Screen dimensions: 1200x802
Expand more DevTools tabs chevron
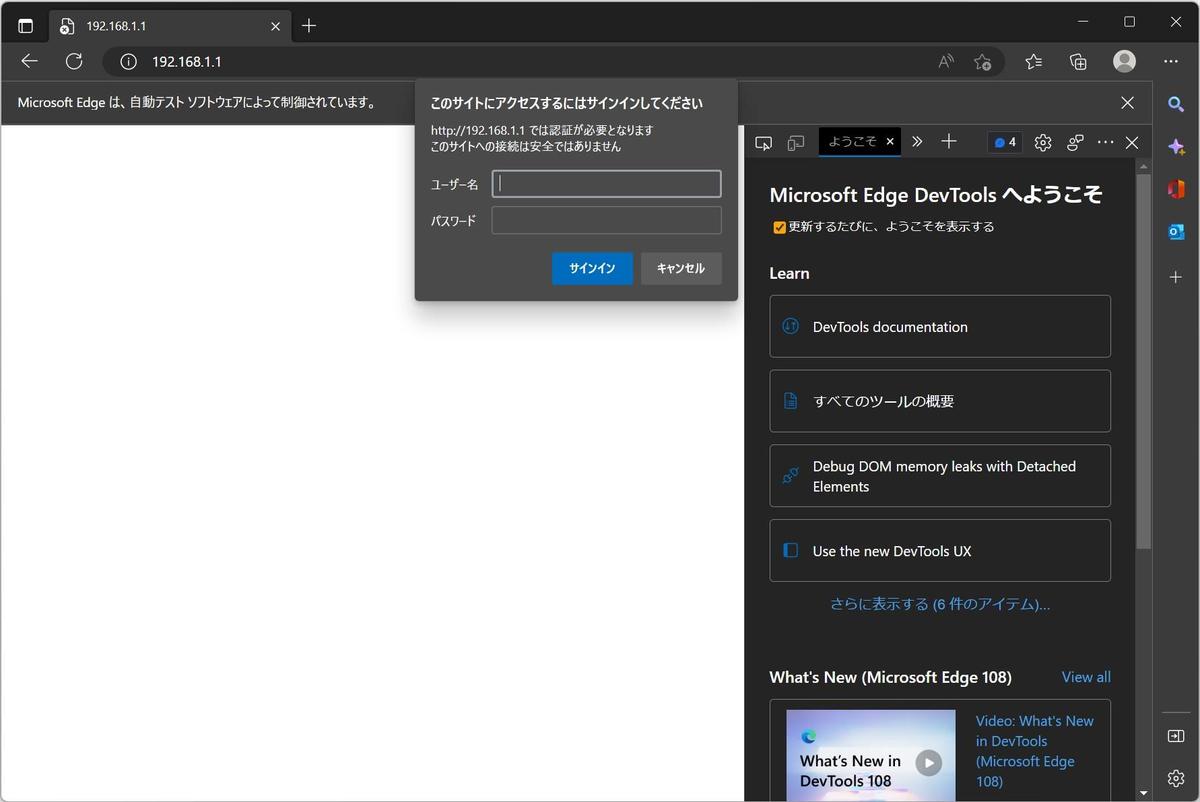click(917, 142)
